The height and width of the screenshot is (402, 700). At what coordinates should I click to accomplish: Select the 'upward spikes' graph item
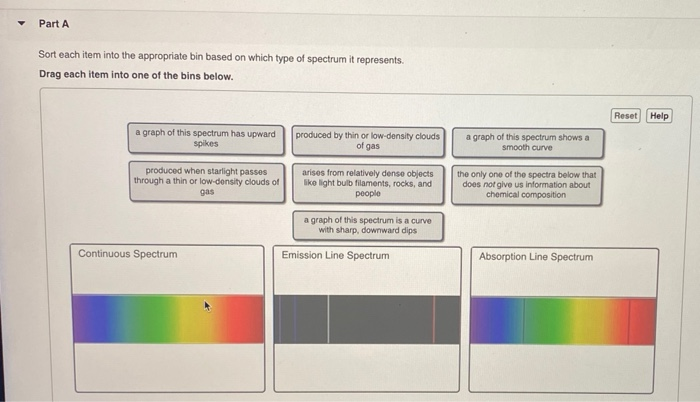206,139
